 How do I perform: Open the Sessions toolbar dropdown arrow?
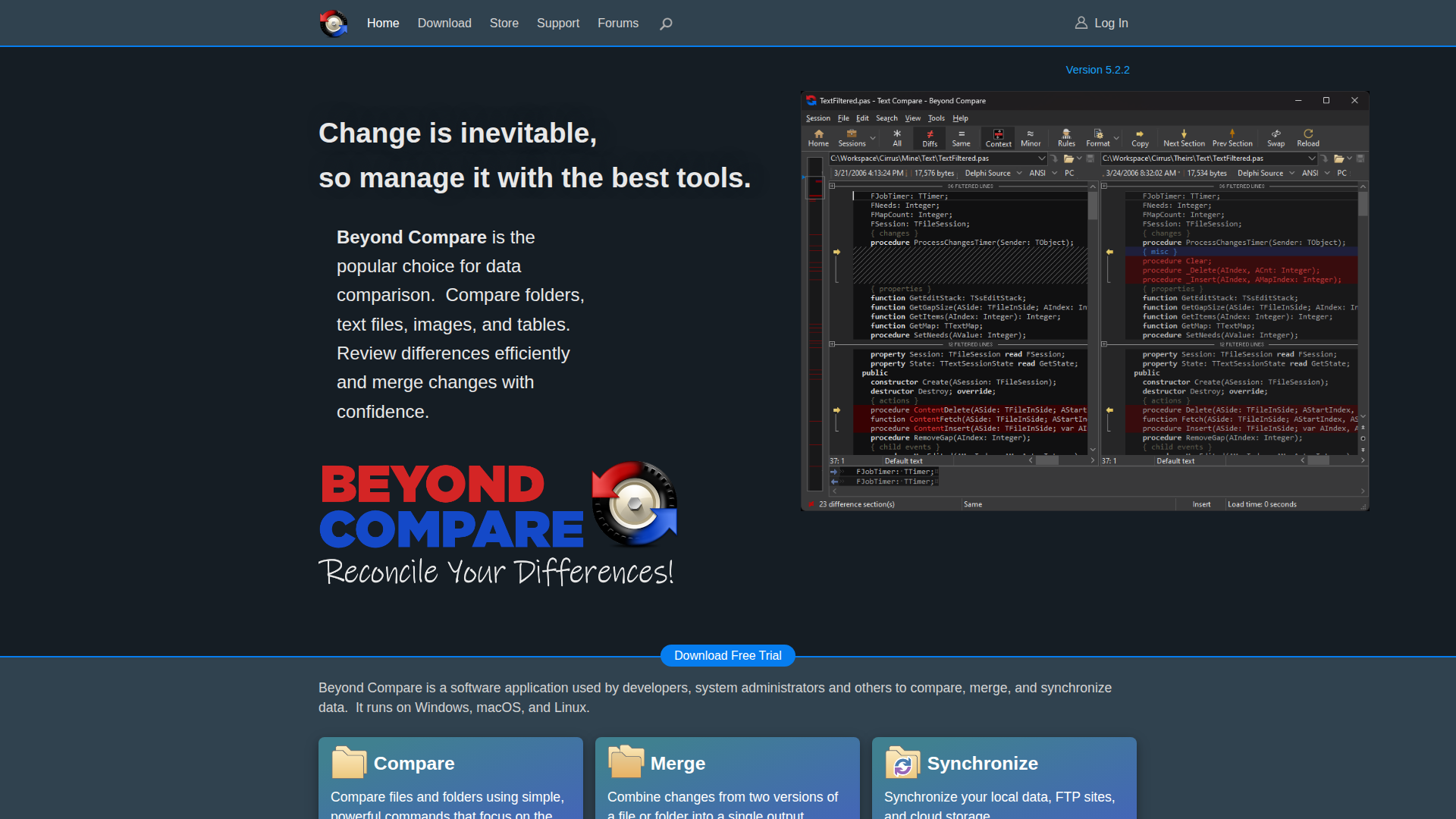point(873,138)
